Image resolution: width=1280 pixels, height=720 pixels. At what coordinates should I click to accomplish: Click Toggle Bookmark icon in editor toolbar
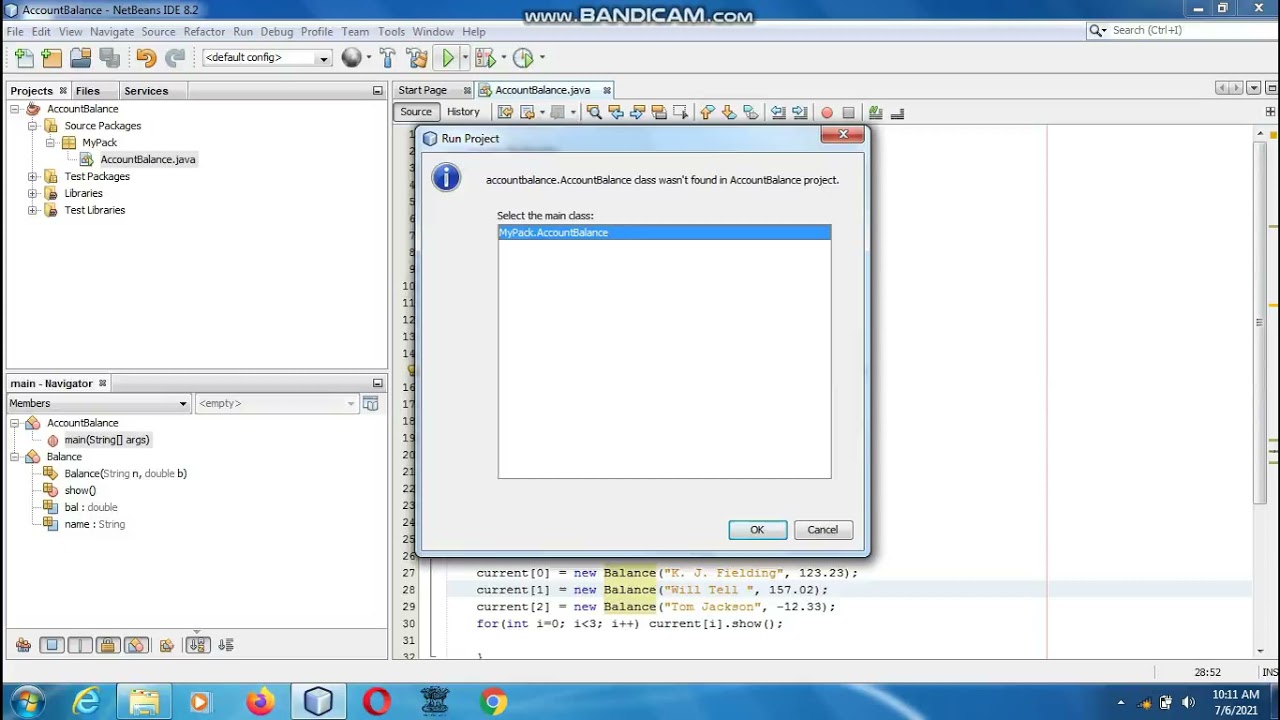point(750,112)
